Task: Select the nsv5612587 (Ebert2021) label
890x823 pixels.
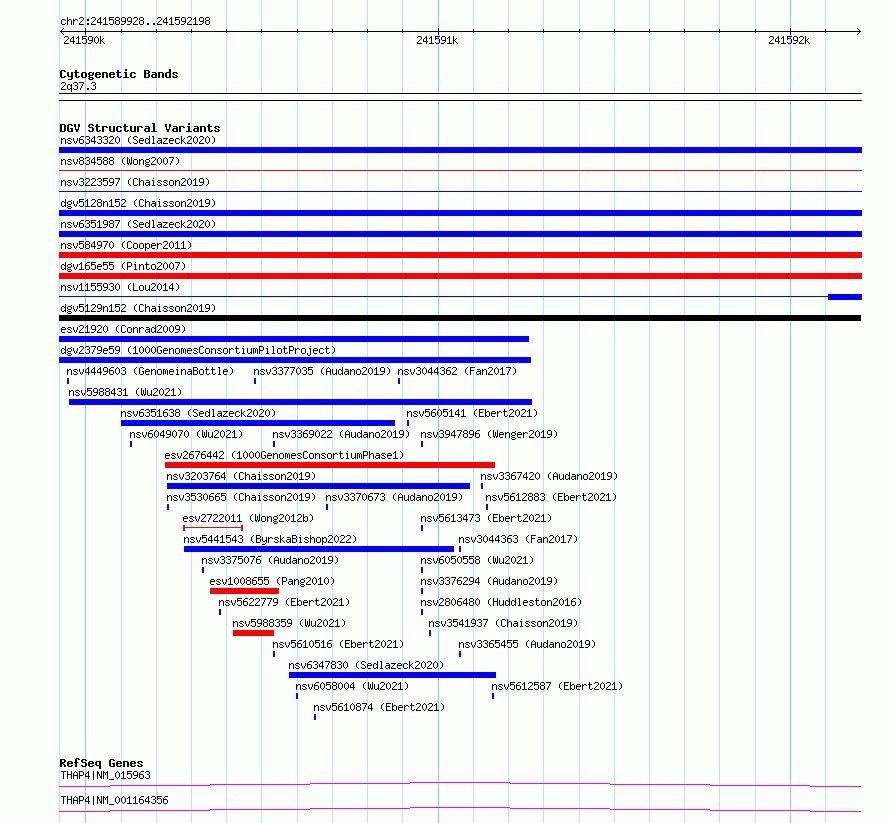Action: 557,686
